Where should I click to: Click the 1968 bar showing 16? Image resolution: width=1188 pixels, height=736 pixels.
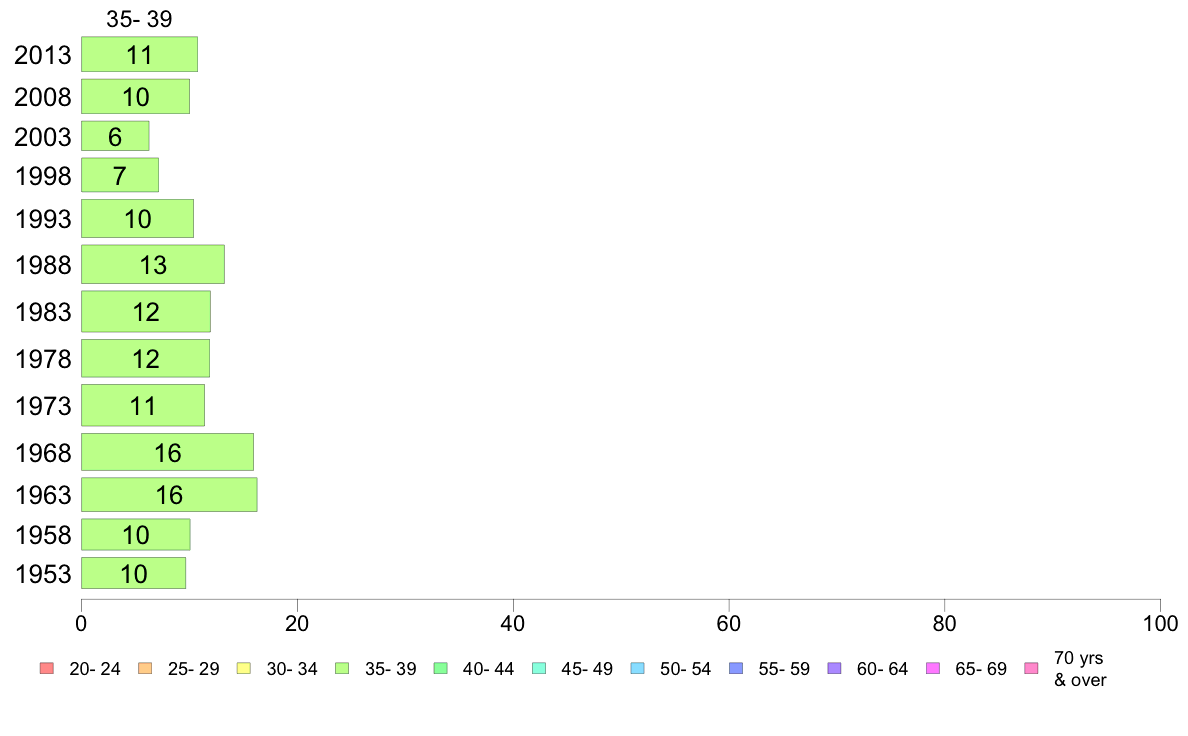tap(167, 453)
